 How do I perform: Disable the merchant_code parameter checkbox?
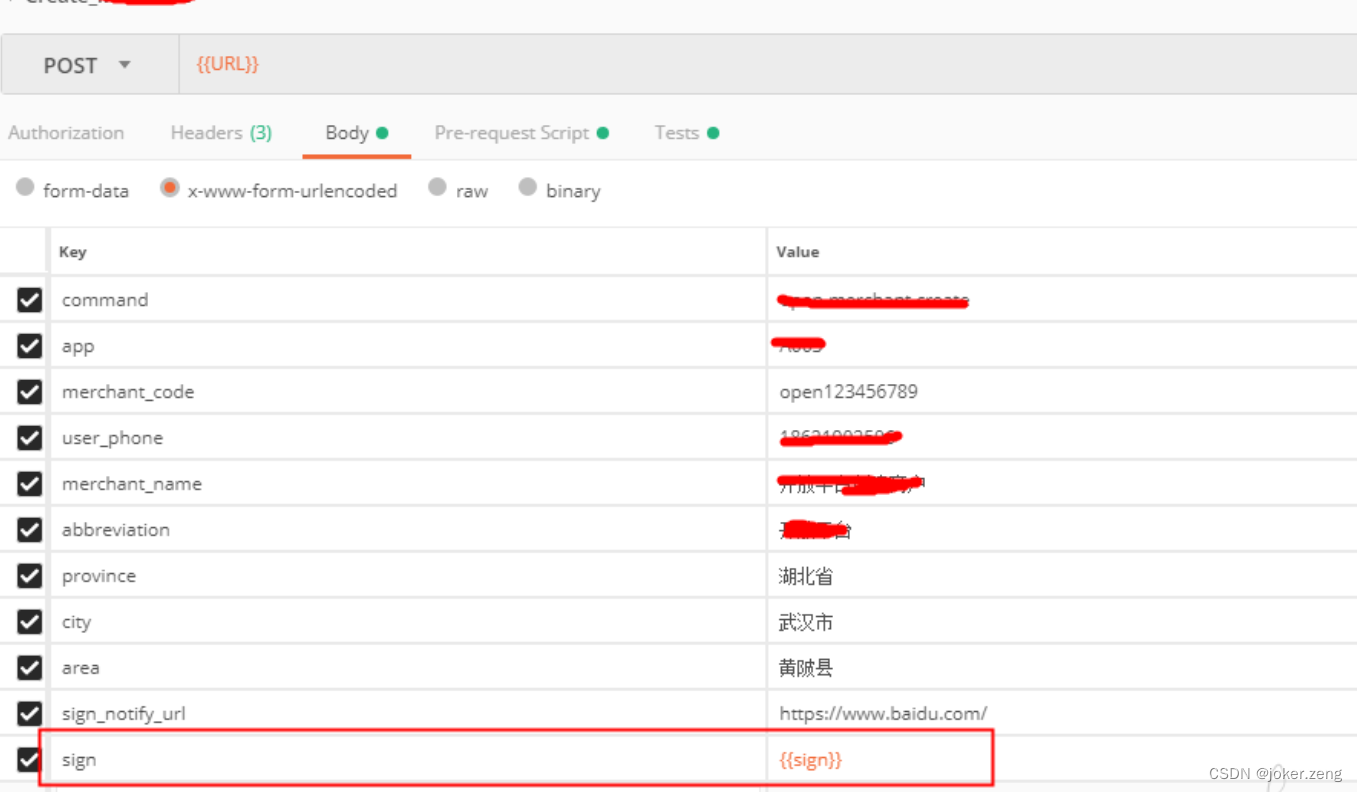tap(28, 391)
